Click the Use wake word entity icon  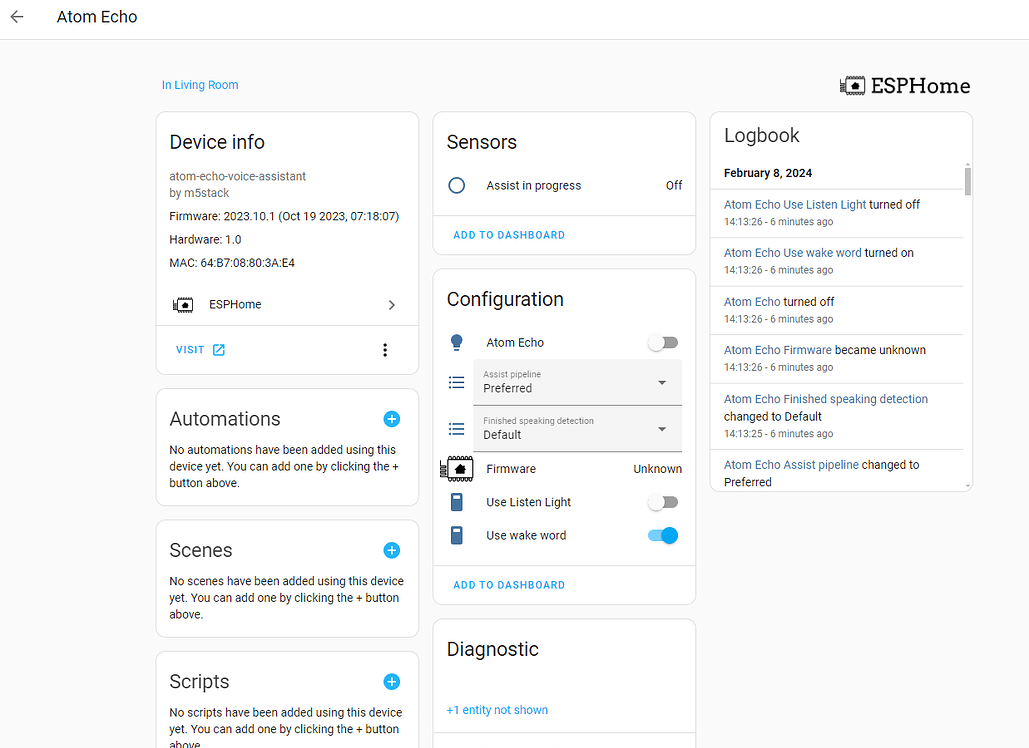456,535
